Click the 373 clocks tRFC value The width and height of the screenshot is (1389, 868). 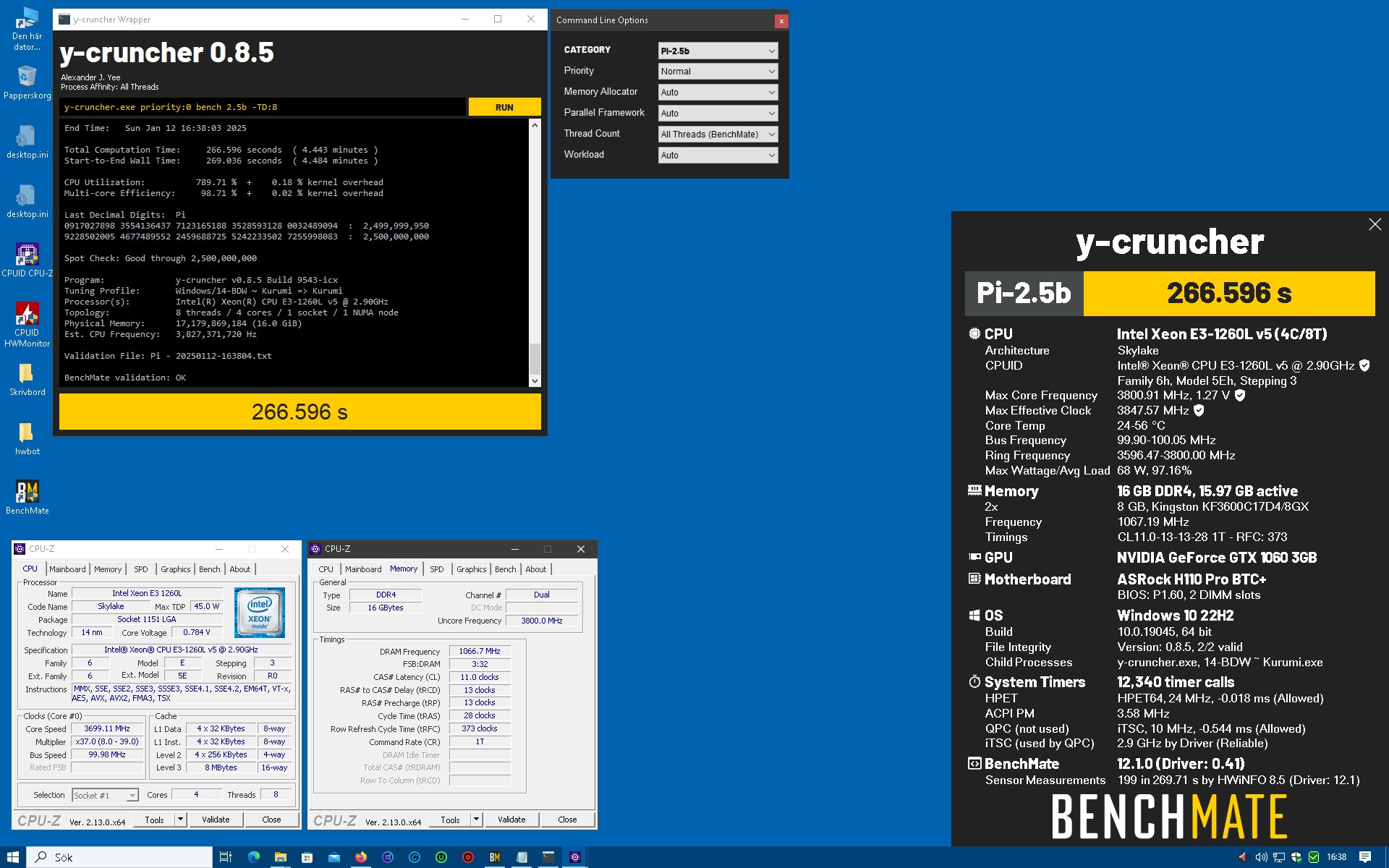(x=480, y=728)
